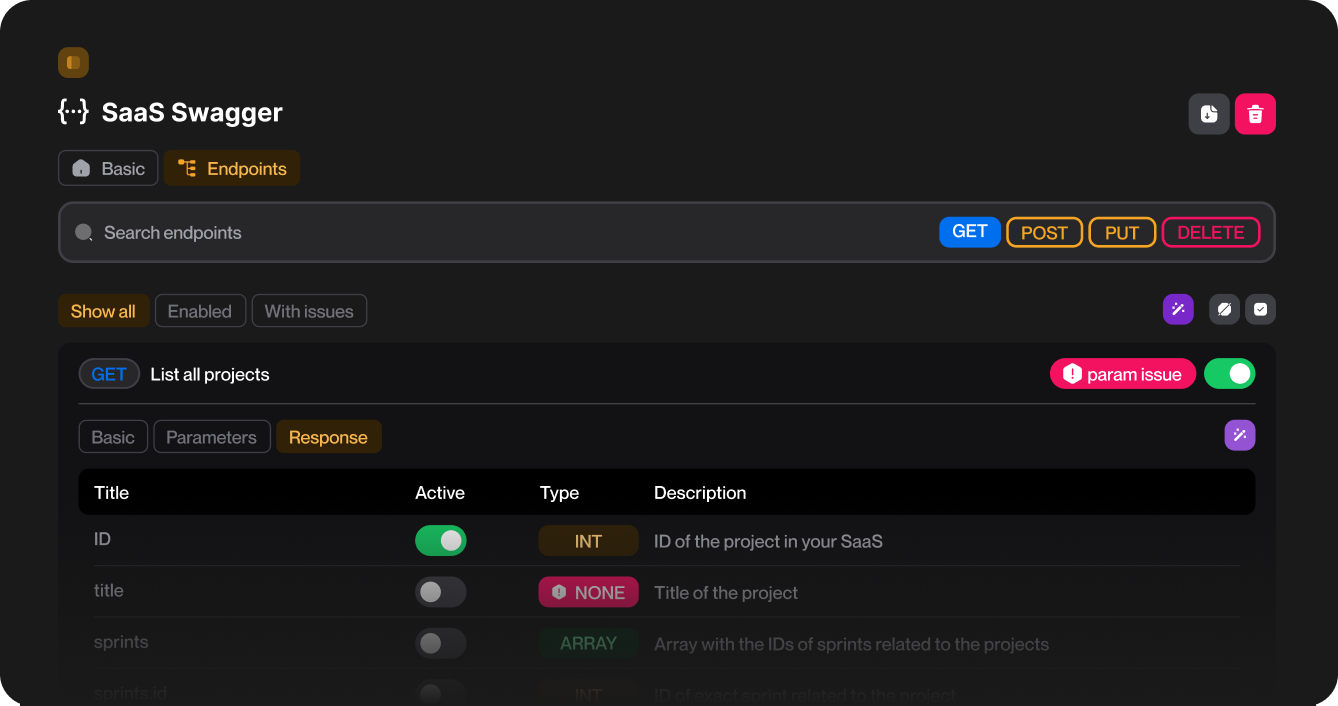Toggle the DELETE method filter
Image resolution: width=1338 pixels, height=706 pixels.
coord(1211,232)
